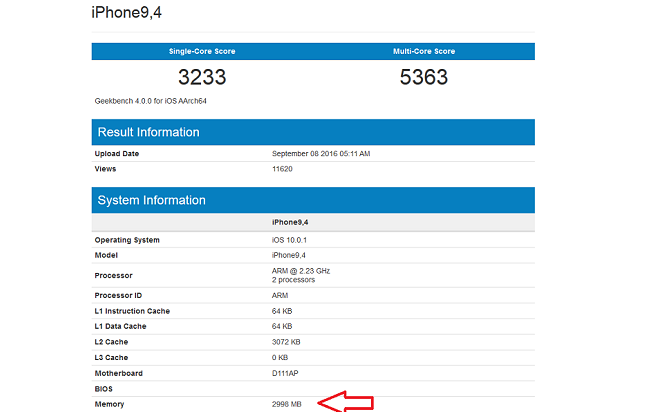Select the D111AP motherboard value

point(285,373)
